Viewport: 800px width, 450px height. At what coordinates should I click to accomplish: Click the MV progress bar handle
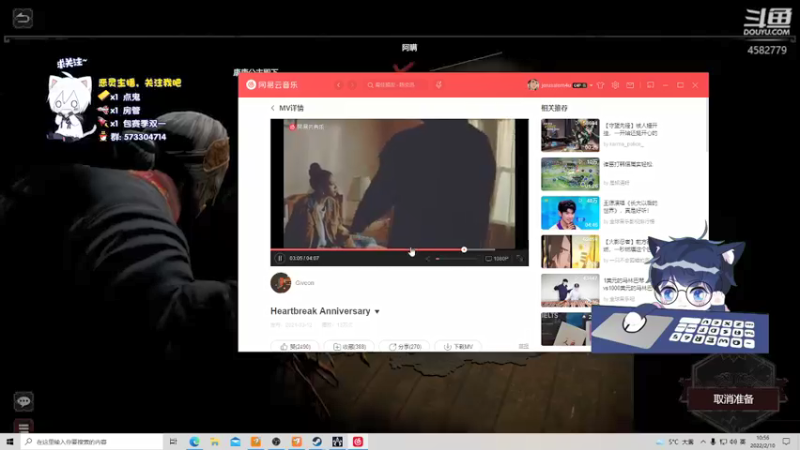(464, 249)
